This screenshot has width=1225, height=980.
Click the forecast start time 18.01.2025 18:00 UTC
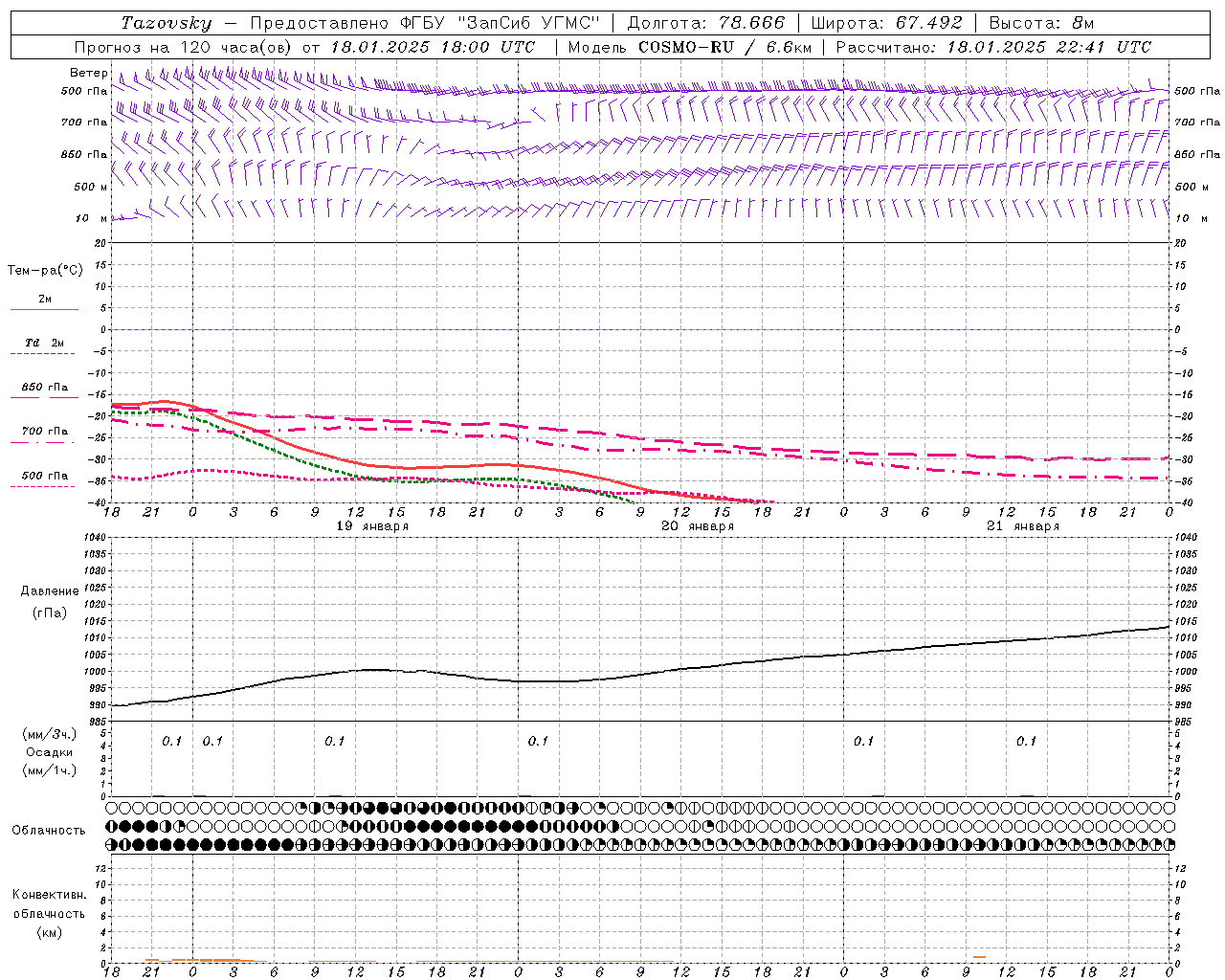[x=433, y=47]
